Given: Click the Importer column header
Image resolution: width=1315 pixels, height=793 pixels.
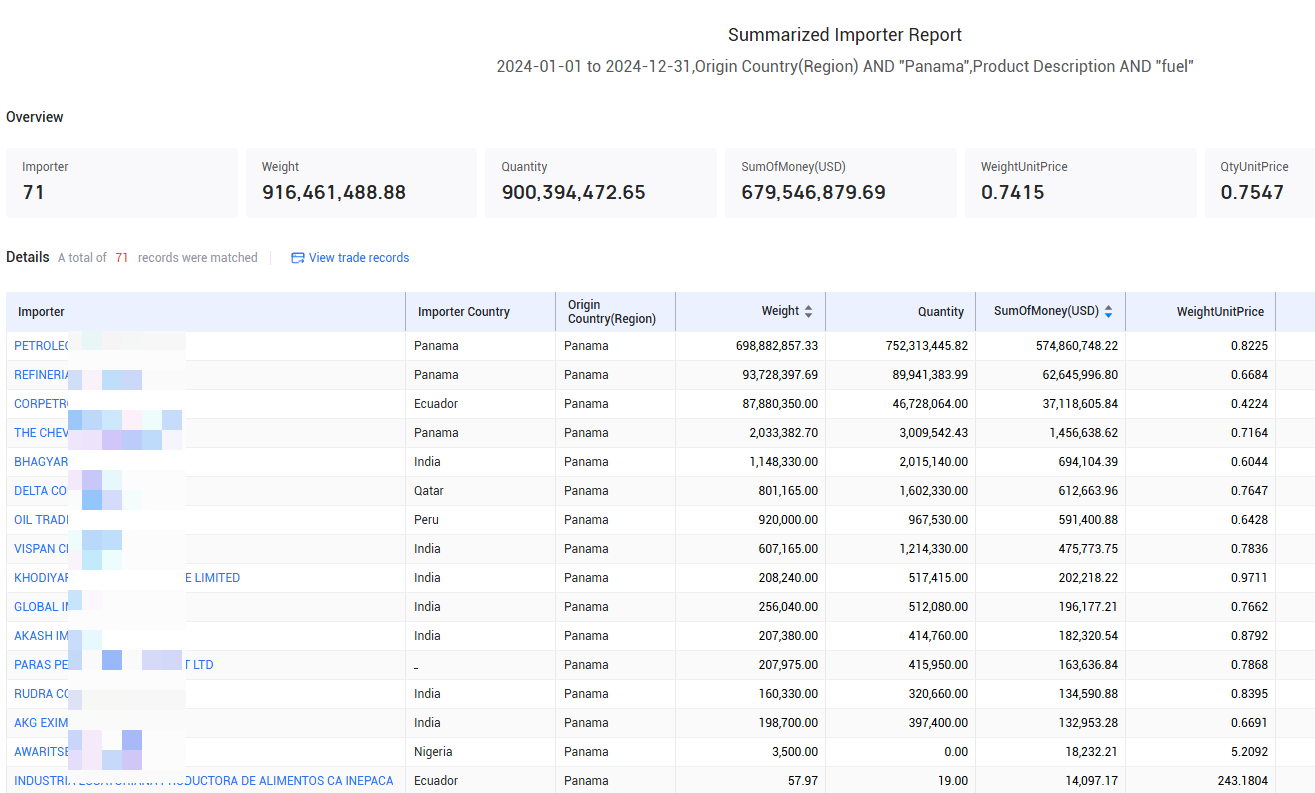Looking at the screenshot, I should point(206,312).
